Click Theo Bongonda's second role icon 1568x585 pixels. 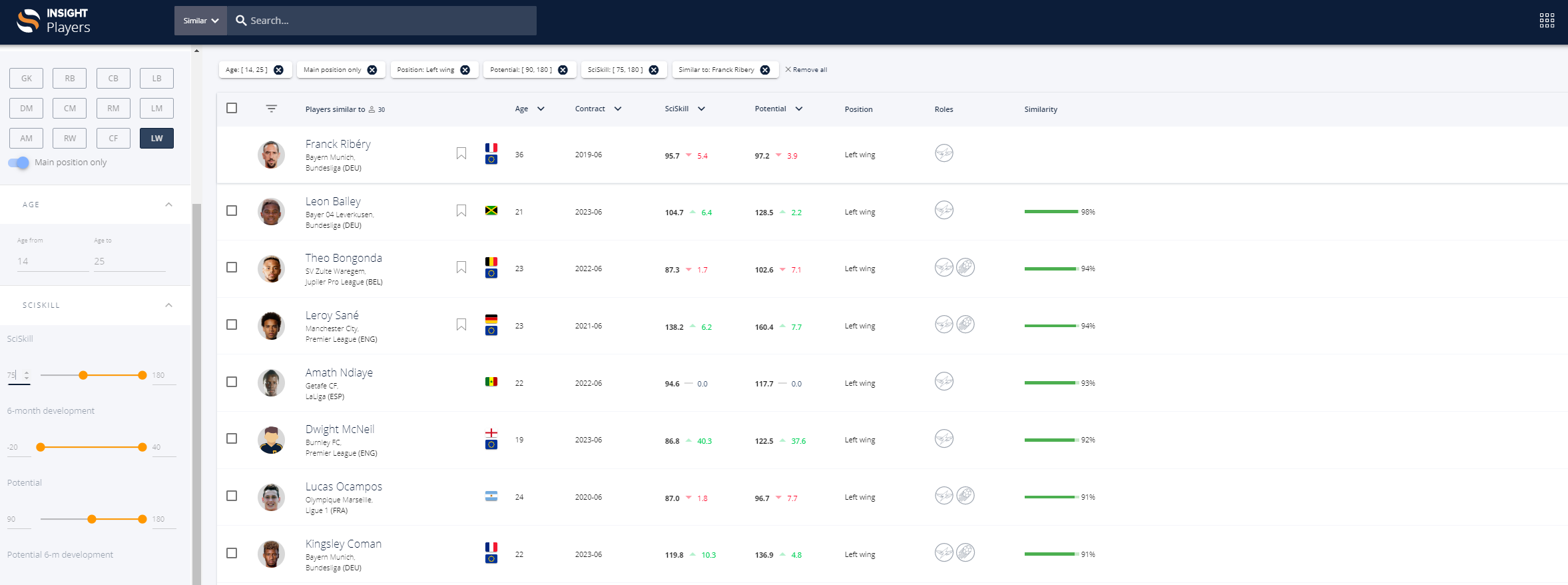tap(965, 267)
